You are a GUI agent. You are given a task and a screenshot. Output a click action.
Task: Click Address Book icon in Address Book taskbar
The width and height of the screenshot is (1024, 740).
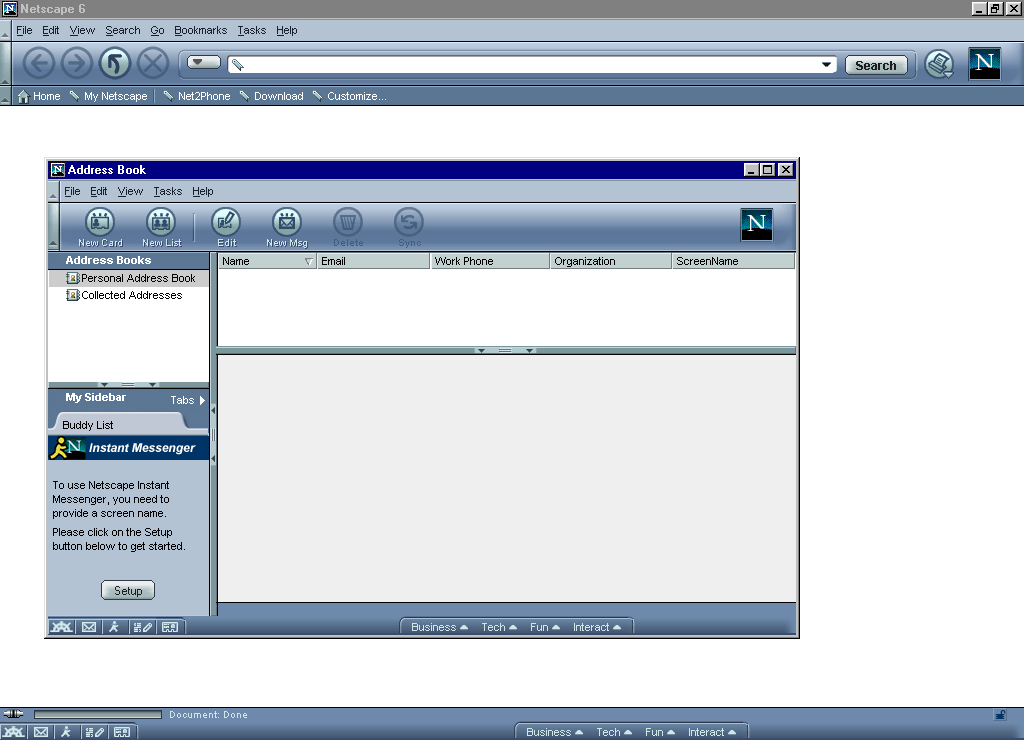pyautogui.click(x=170, y=627)
